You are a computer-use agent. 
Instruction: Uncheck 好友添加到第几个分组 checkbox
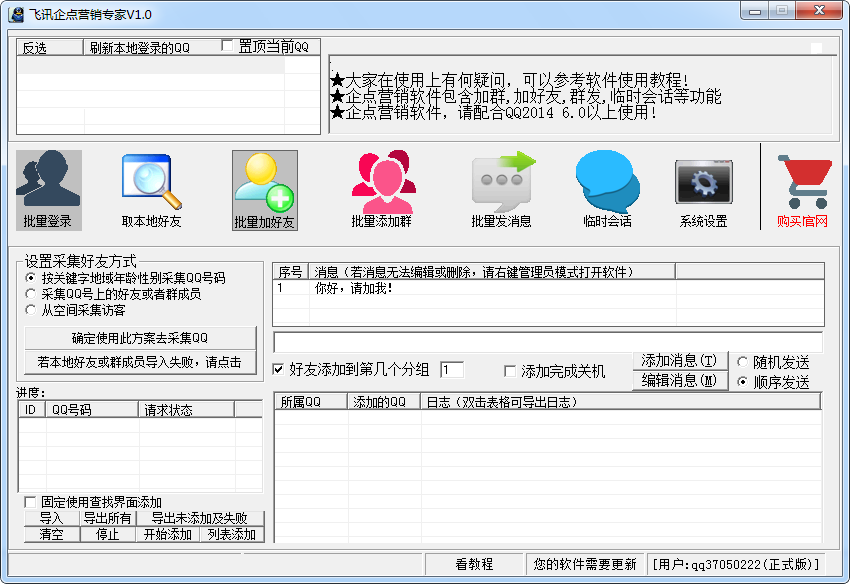point(279,370)
